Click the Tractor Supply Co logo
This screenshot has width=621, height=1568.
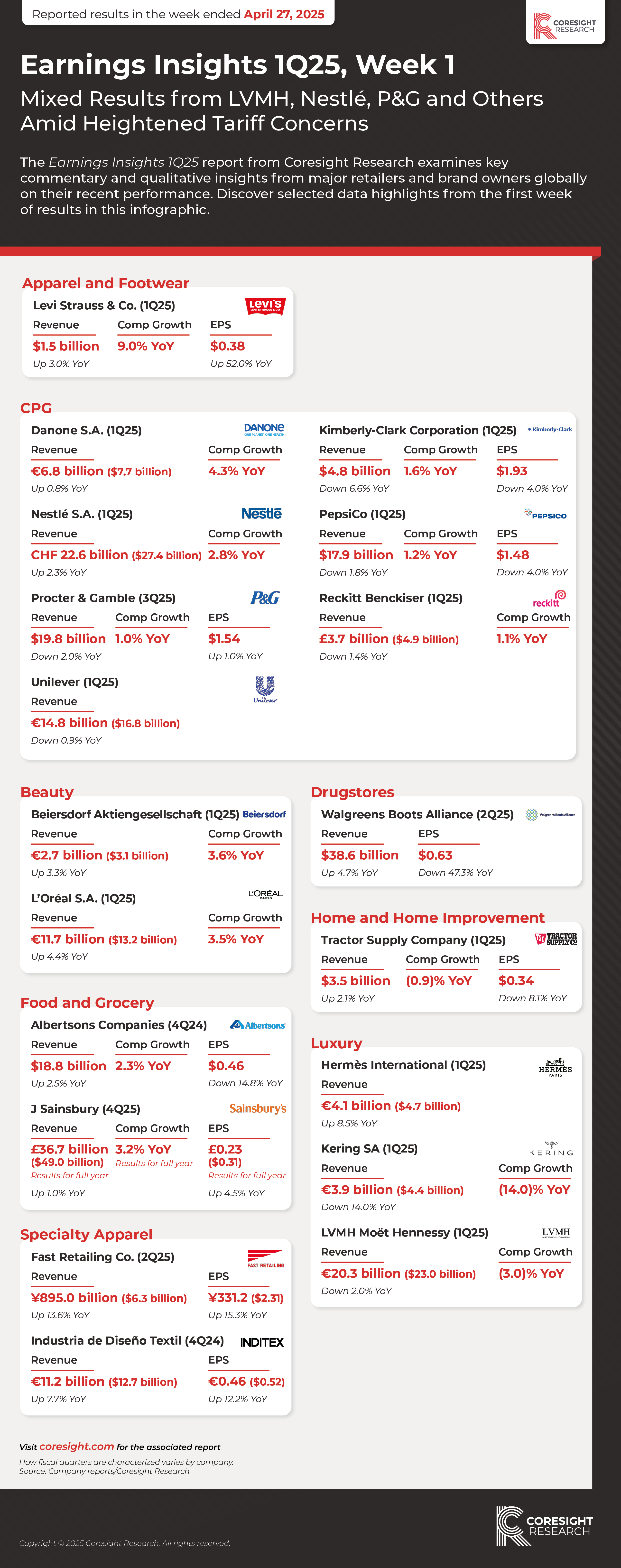556,939
